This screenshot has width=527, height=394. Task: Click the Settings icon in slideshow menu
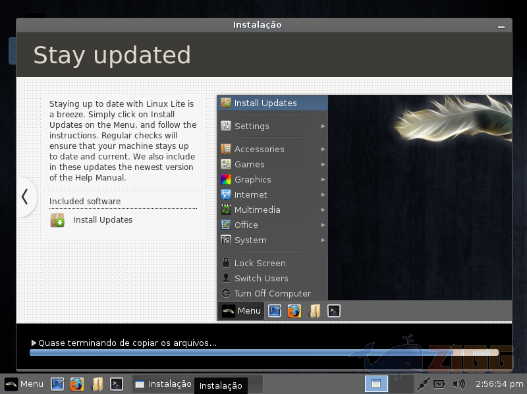pos(226,126)
